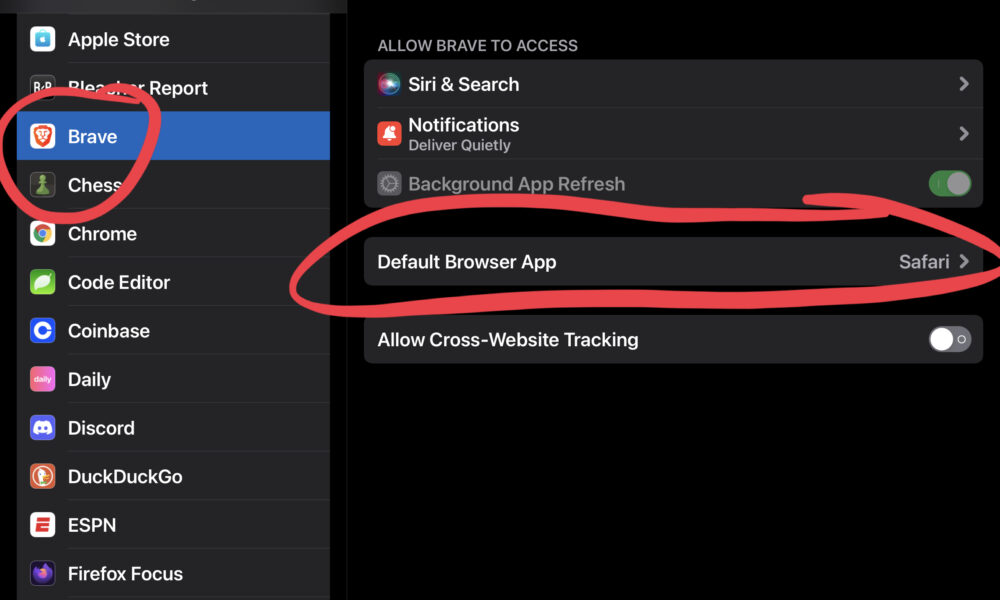The height and width of the screenshot is (600, 1000).
Task: Click the "Default Browser App" label
Action: point(467,262)
